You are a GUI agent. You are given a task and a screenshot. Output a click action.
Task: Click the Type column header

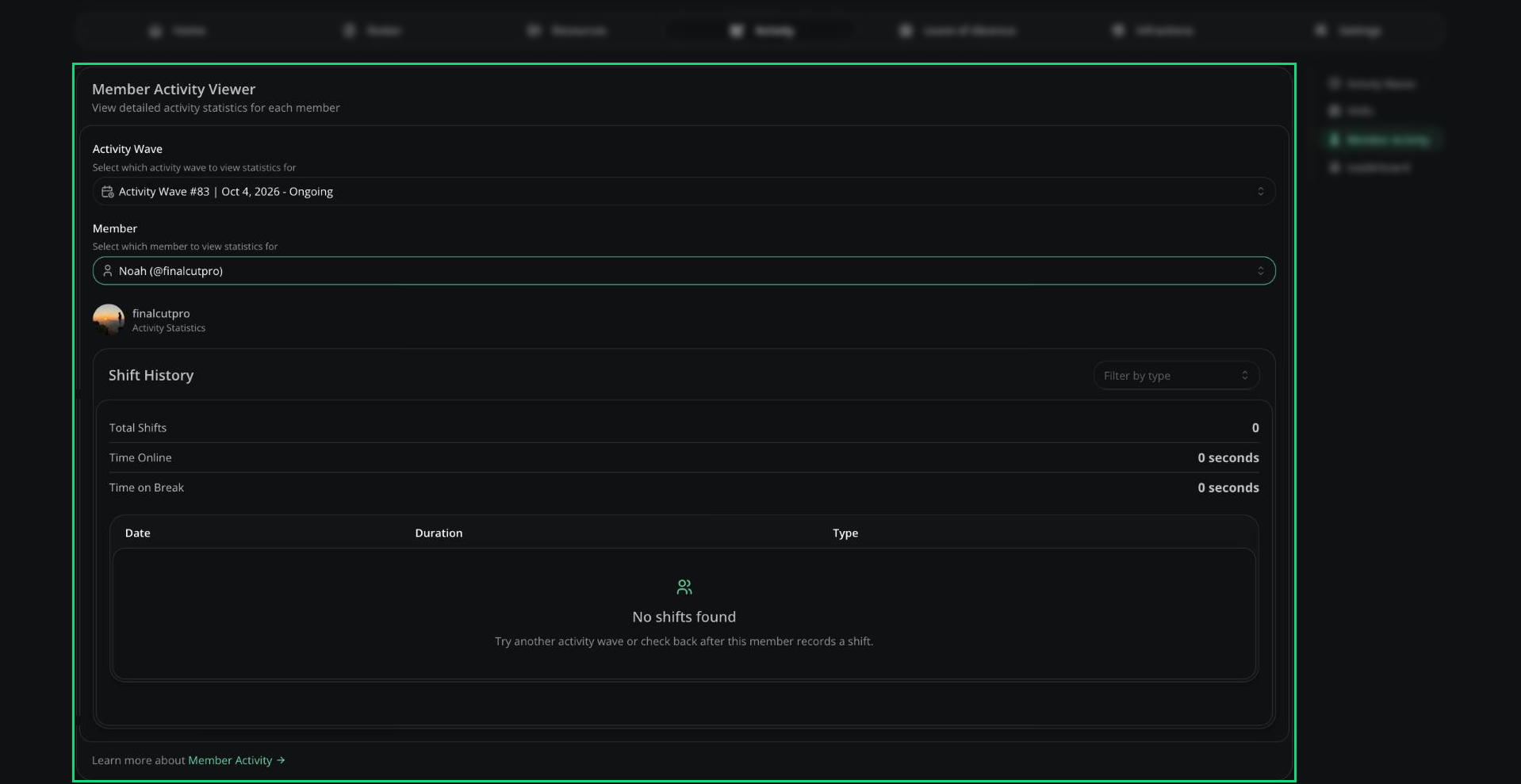pos(845,533)
